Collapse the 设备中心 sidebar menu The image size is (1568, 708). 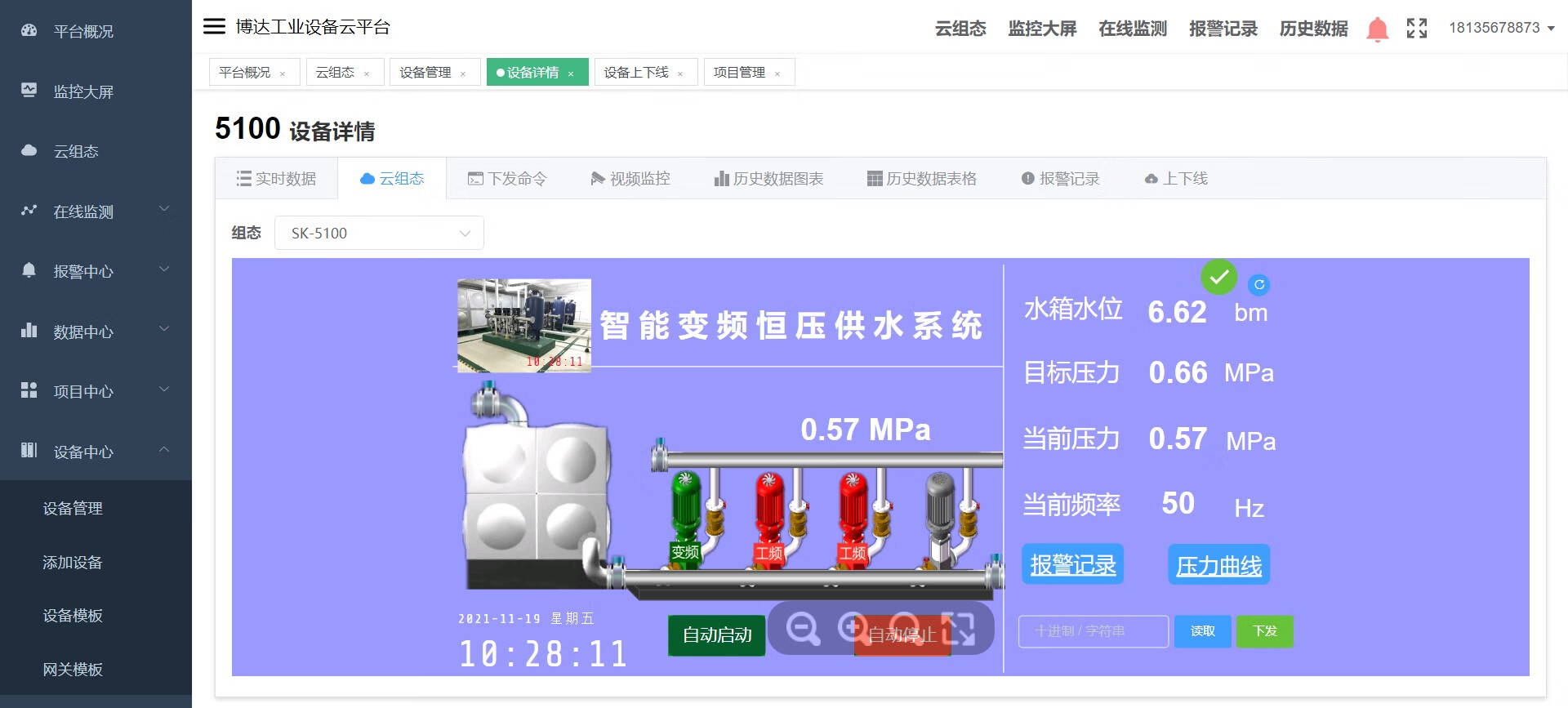coord(96,452)
